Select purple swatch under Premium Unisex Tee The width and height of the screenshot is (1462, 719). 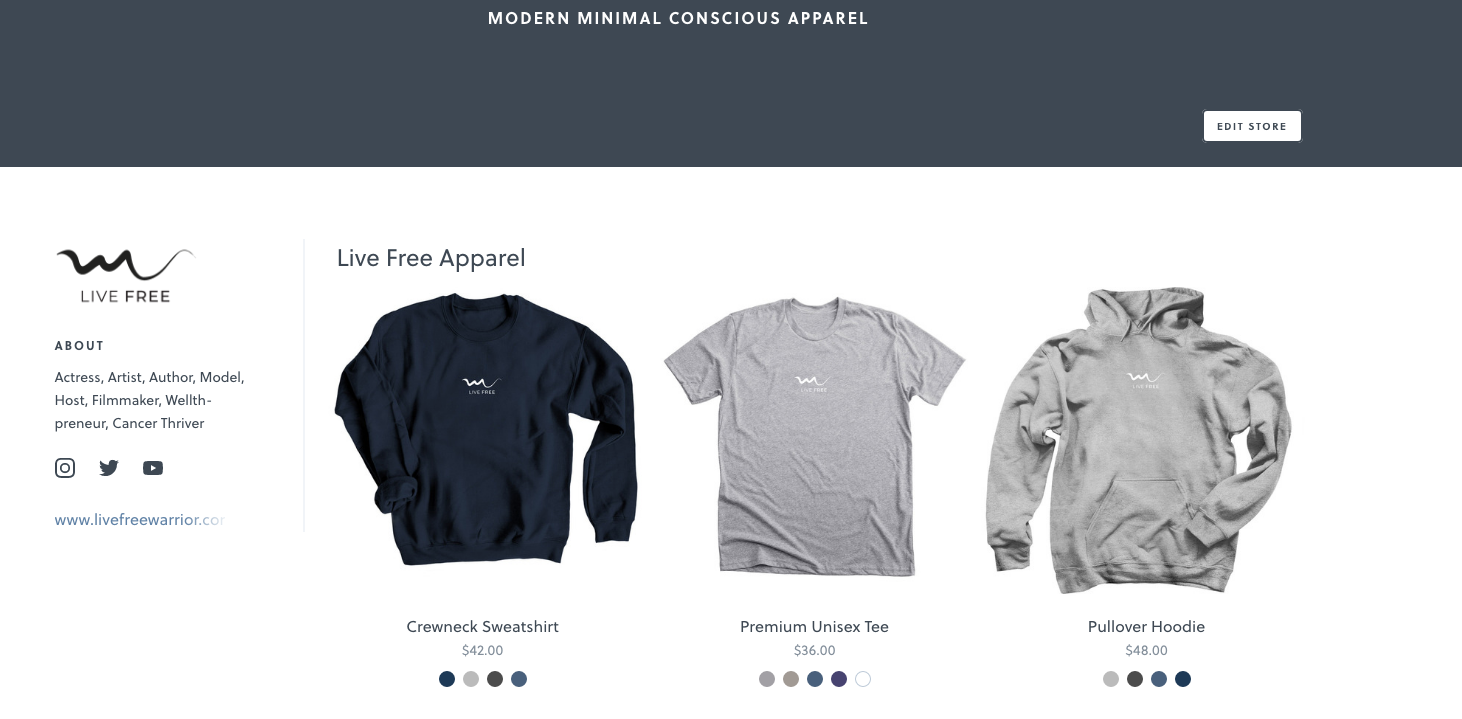(x=839, y=679)
